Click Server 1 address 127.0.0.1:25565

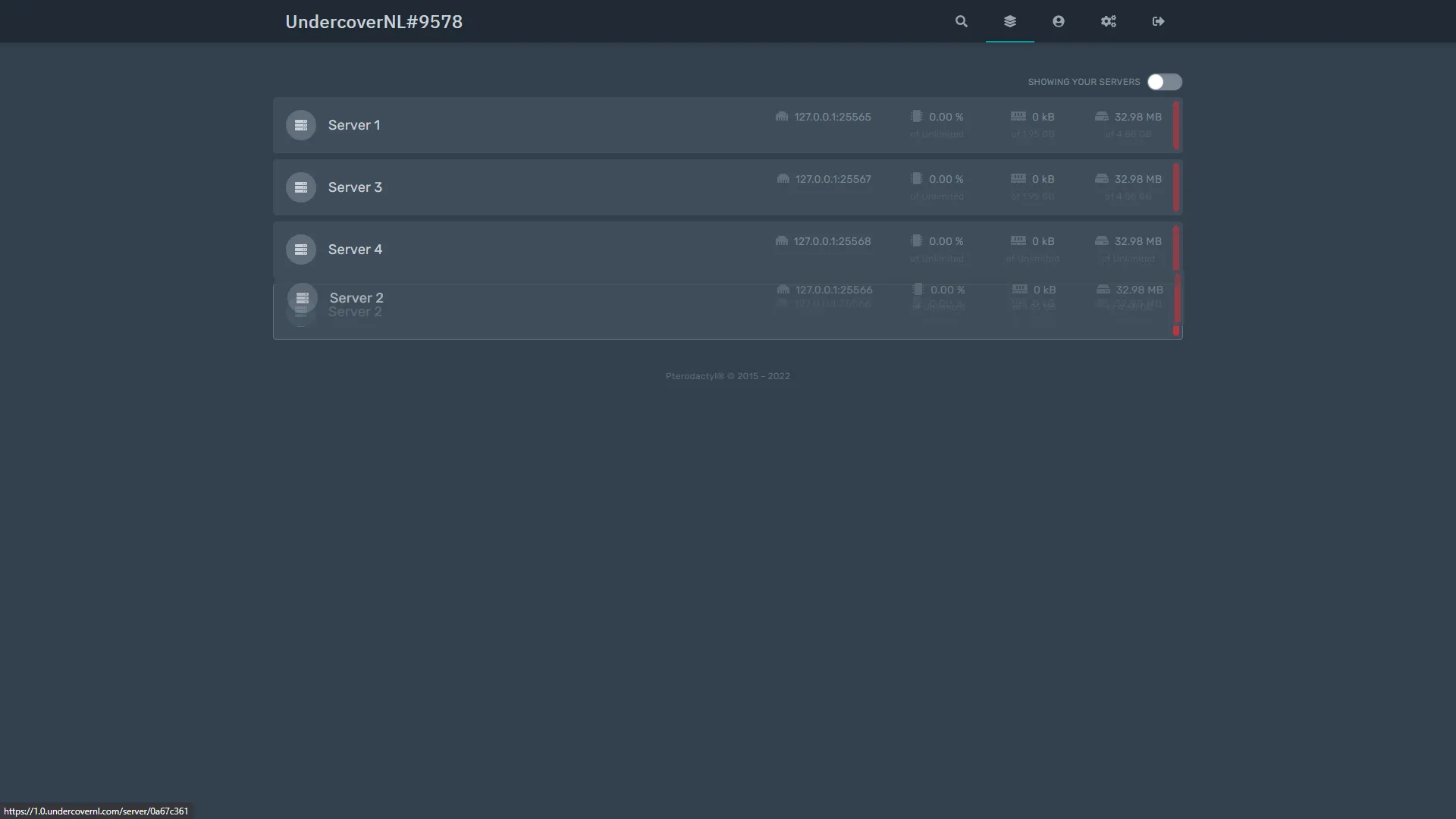click(832, 117)
